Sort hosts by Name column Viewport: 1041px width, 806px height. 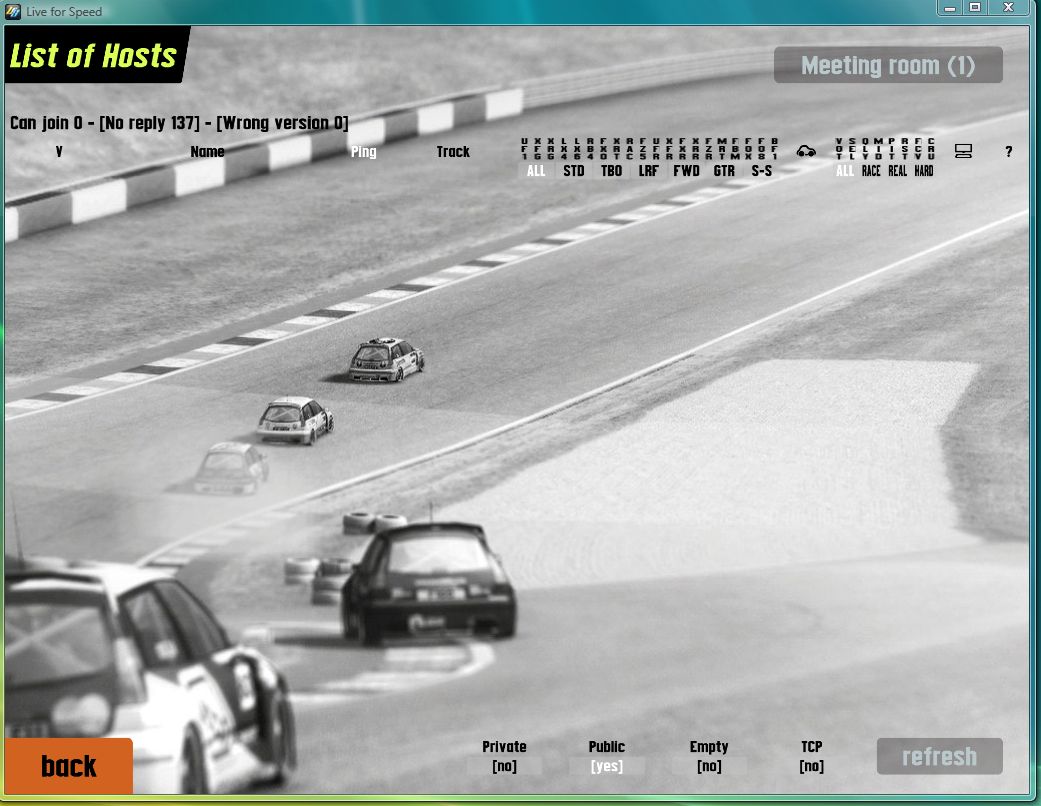[x=207, y=151]
